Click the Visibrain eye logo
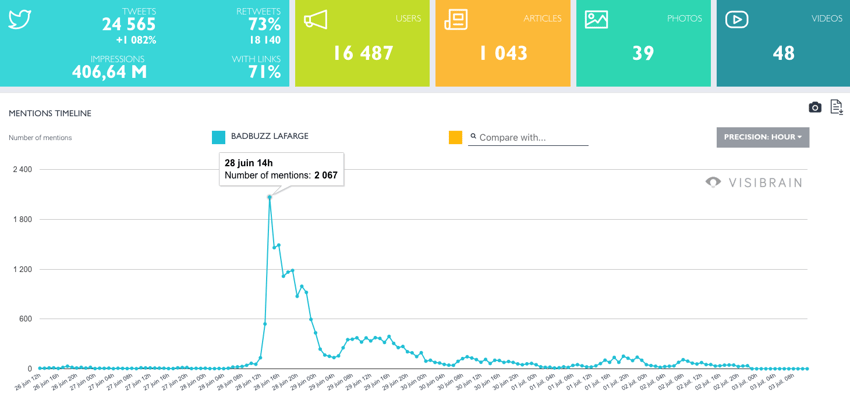The height and width of the screenshot is (397, 850). click(713, 182)
